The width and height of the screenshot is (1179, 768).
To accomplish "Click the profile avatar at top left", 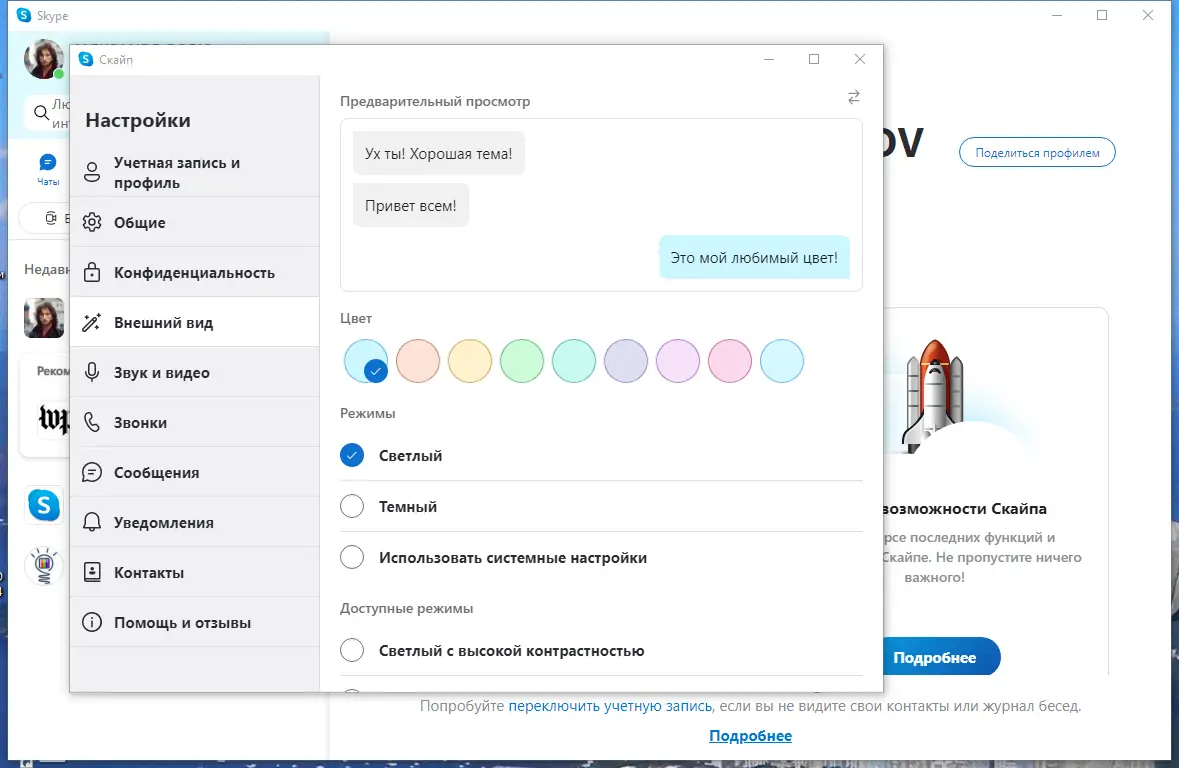I will click(43, 59).
